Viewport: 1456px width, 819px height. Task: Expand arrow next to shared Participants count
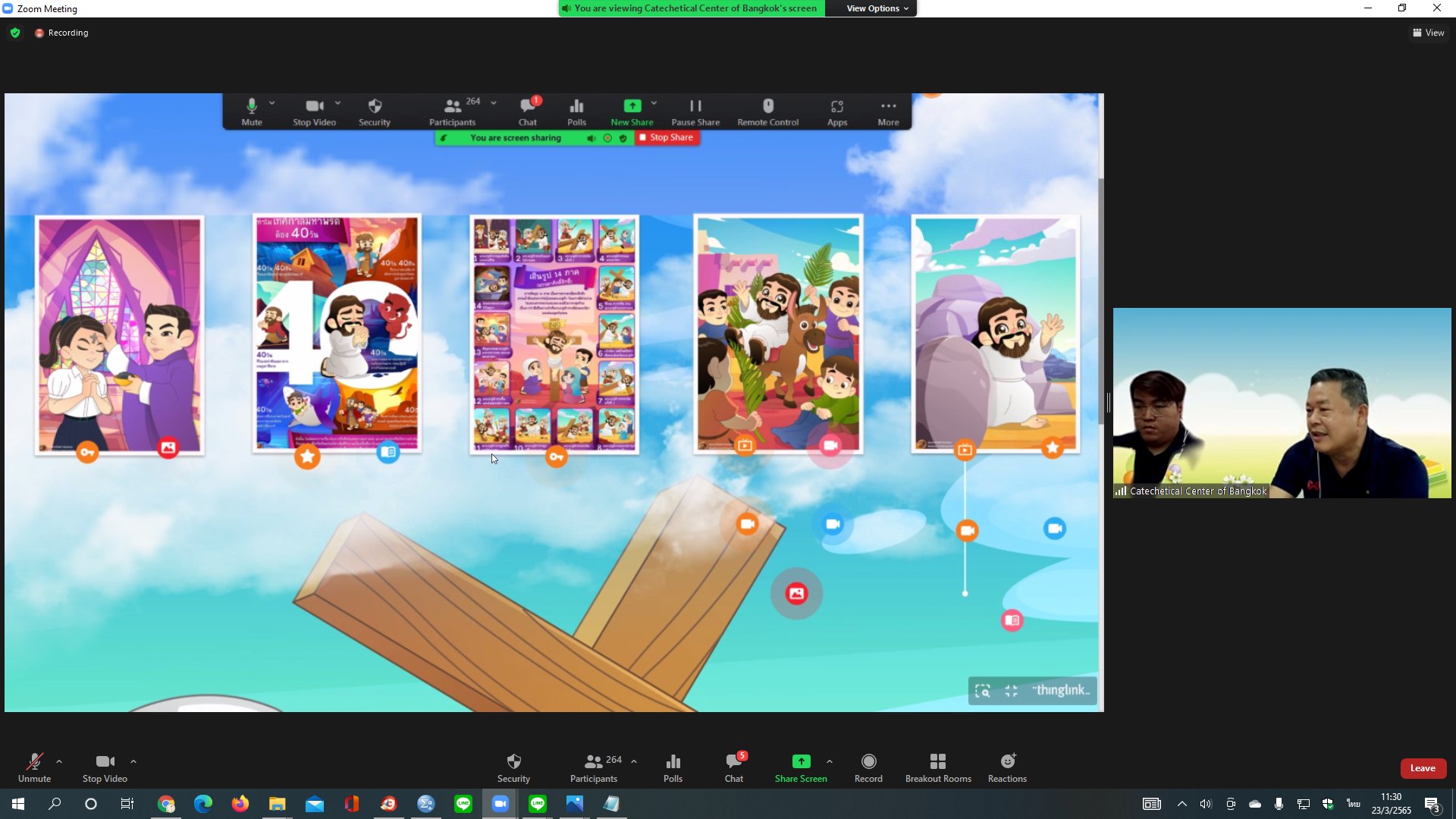pos(494,102)
